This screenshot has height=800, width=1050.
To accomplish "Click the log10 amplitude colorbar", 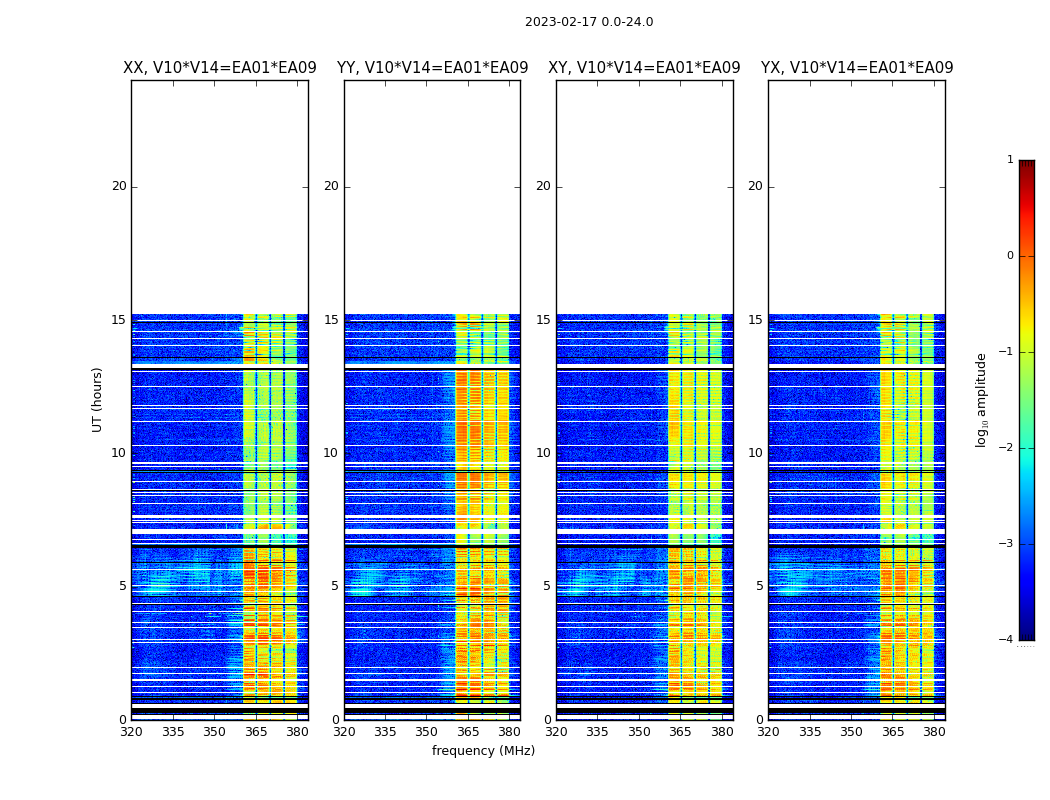I will point(1027,400).
